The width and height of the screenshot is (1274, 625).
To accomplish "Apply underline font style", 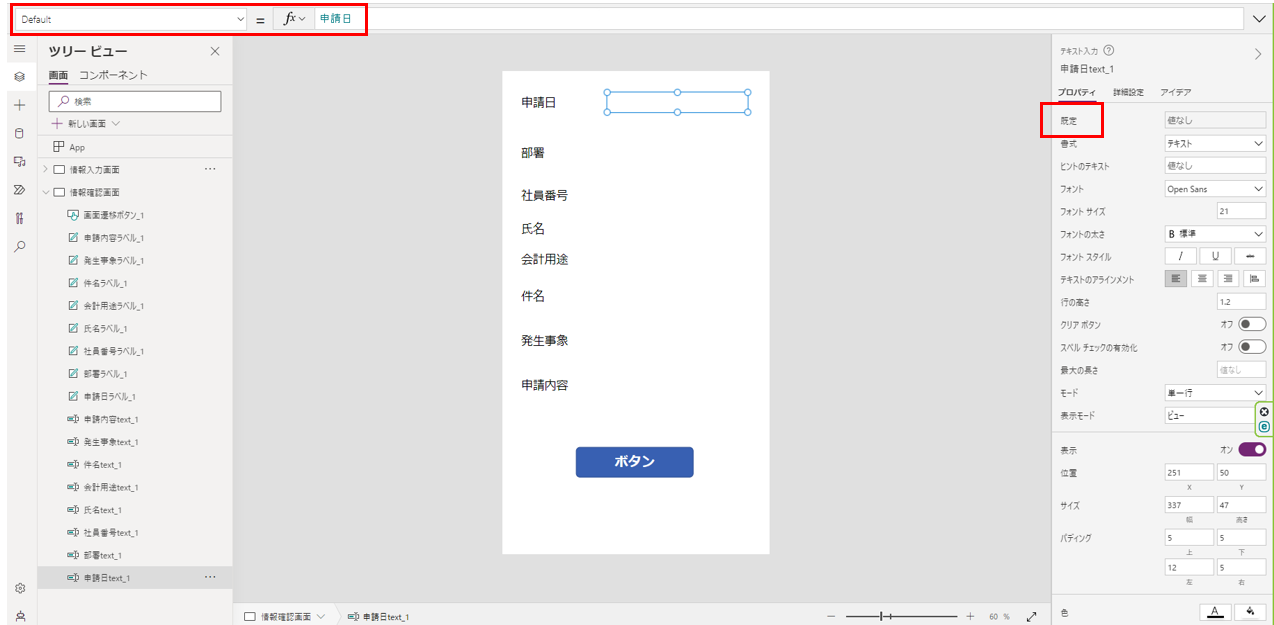I will pyautogui.click(x=1215, y=256).
